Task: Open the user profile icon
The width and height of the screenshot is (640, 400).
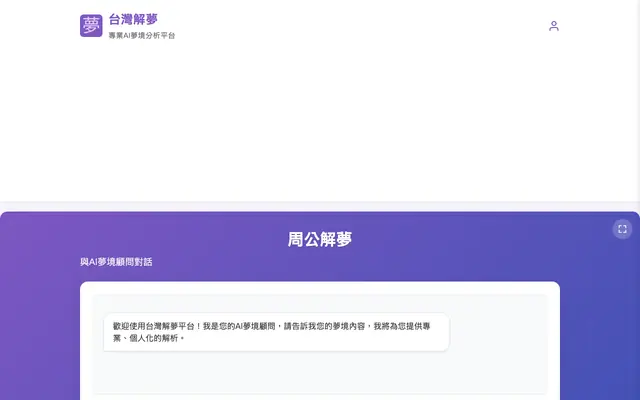Action: coord(553,26)
